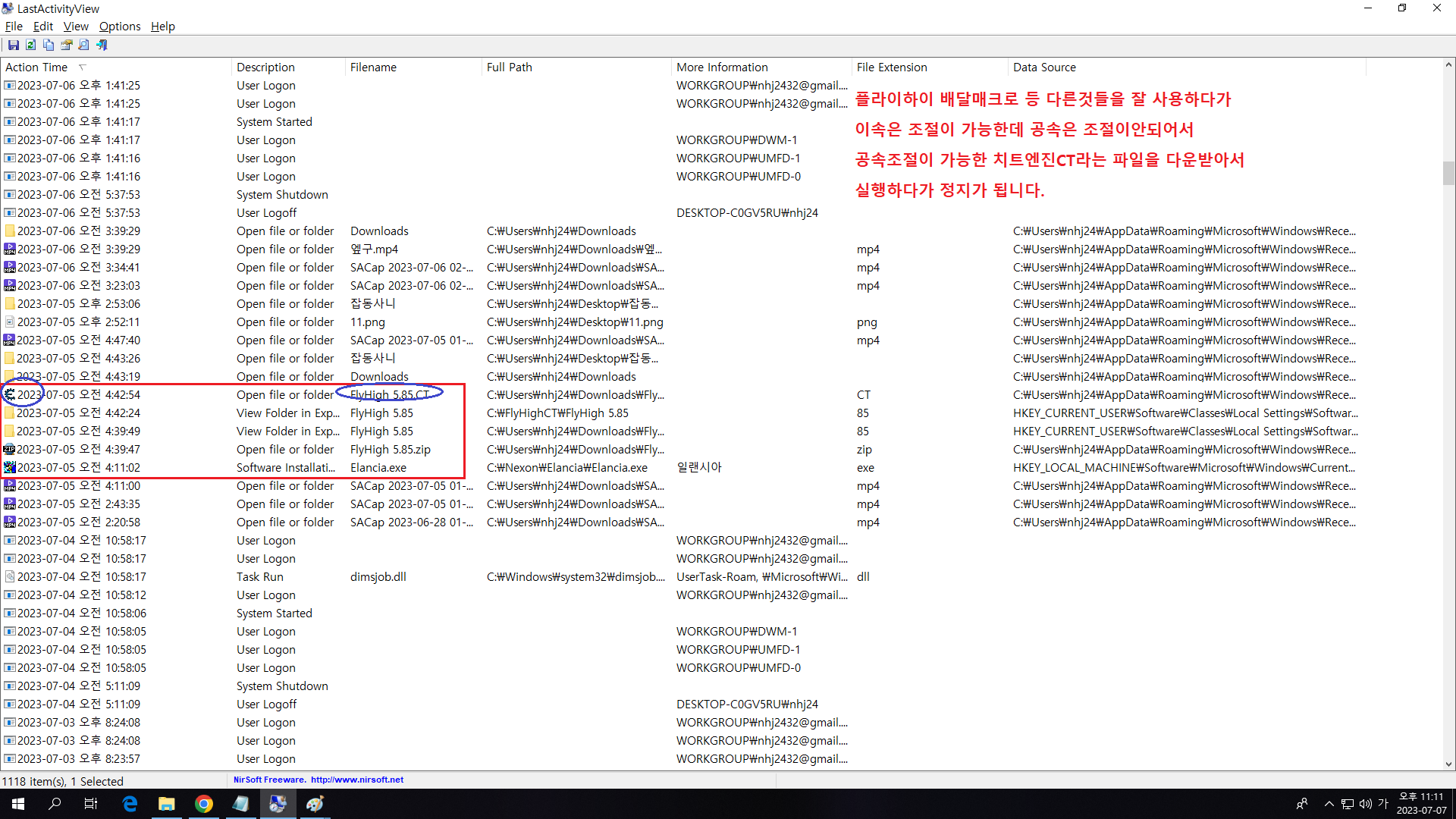Click the Refresh toolbar icon
Viewport: 1456px width, 819px height.
[x=31, y=45]
